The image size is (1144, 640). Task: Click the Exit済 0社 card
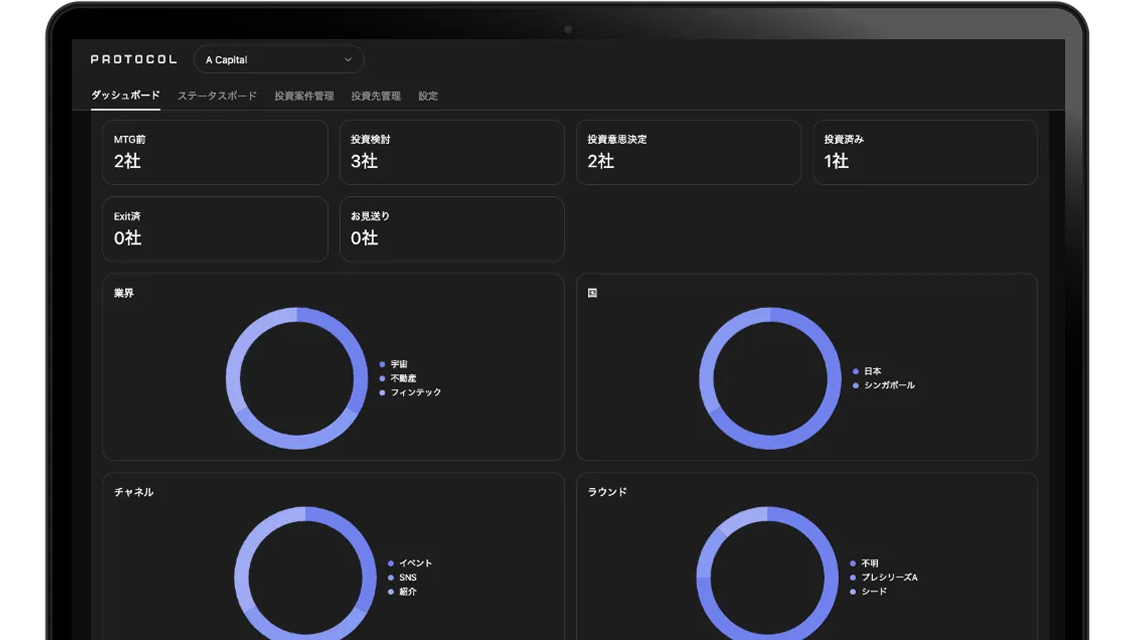pos(215,229)
